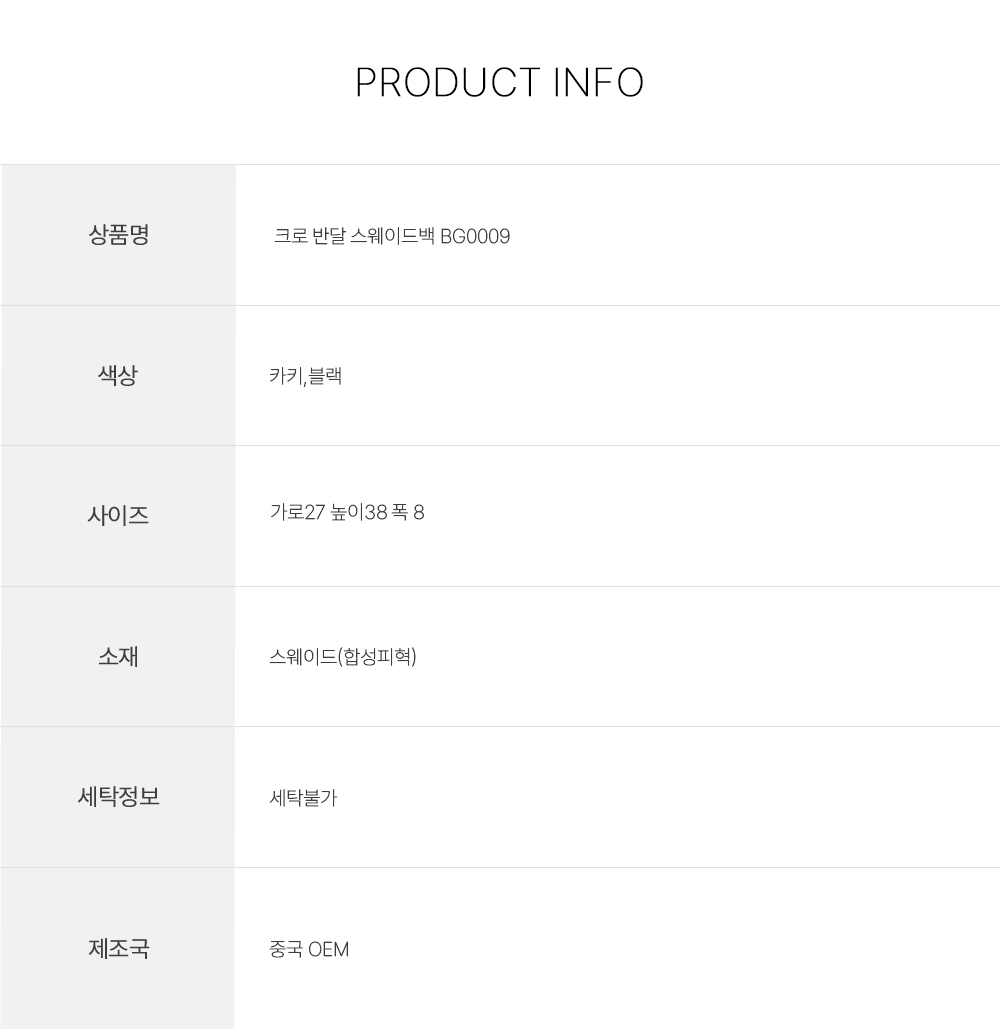Click the 폭 8 depth value
The width and height of the screenshot is (1000, 1029).
409,513
